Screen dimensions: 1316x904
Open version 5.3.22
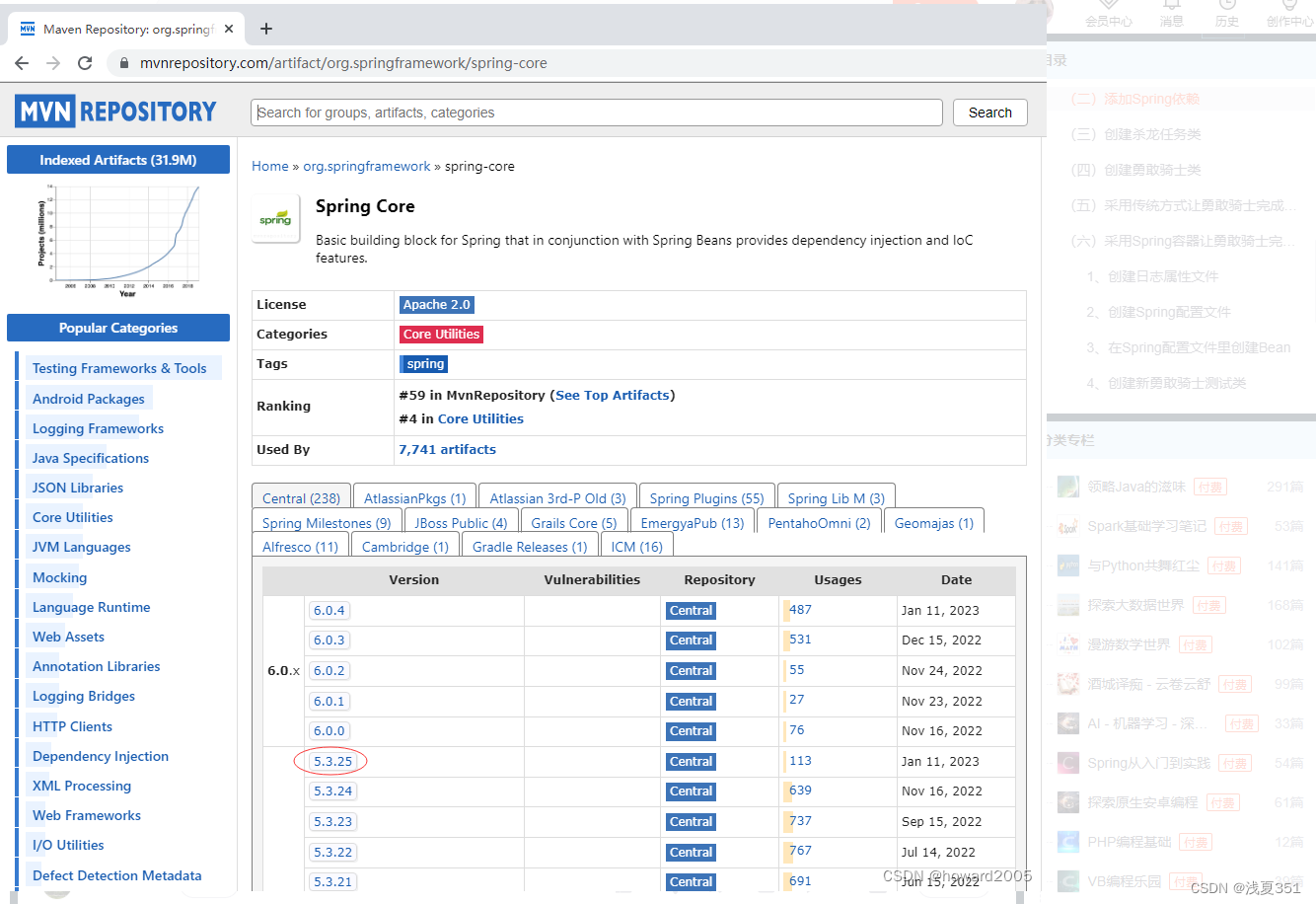[x=332, y=853]
